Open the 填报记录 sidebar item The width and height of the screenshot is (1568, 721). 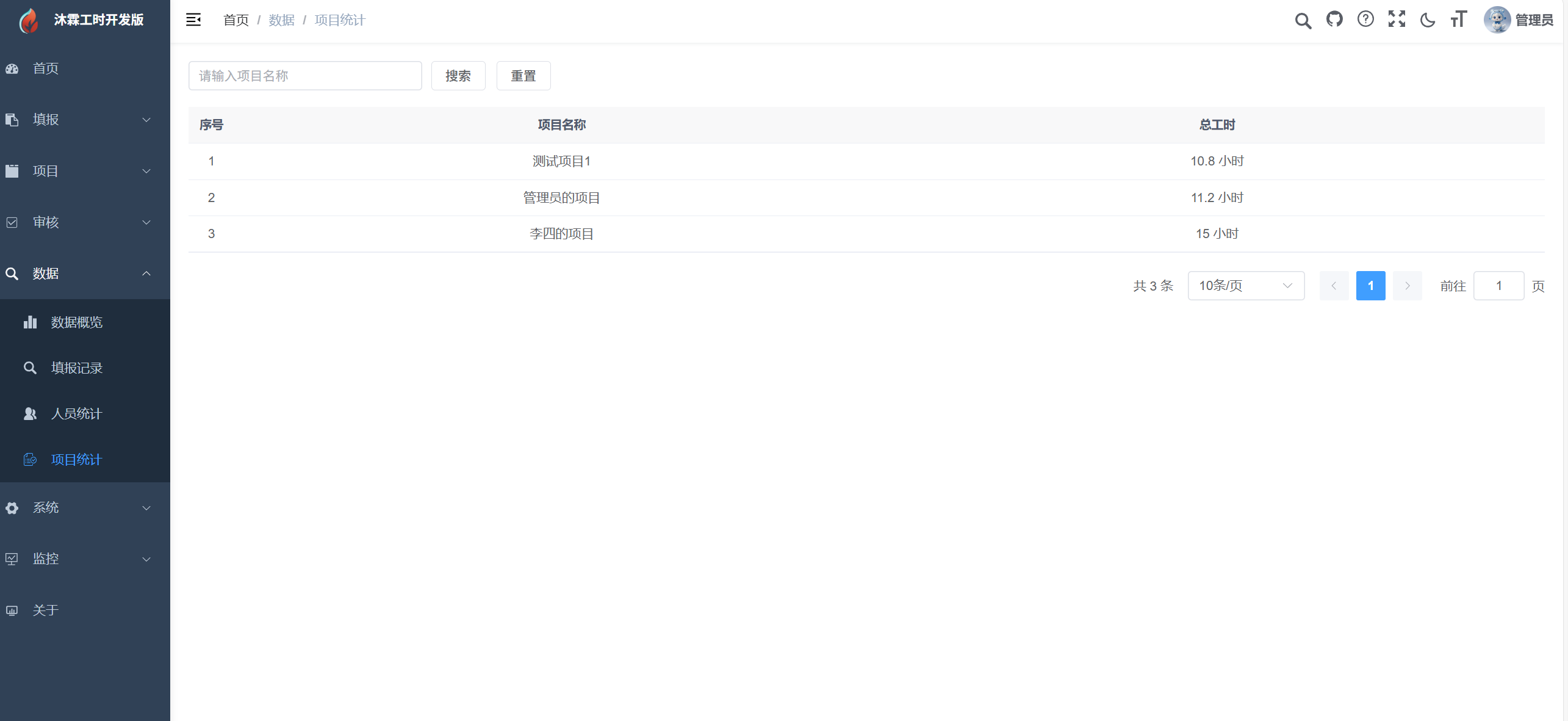pos(76,368)
